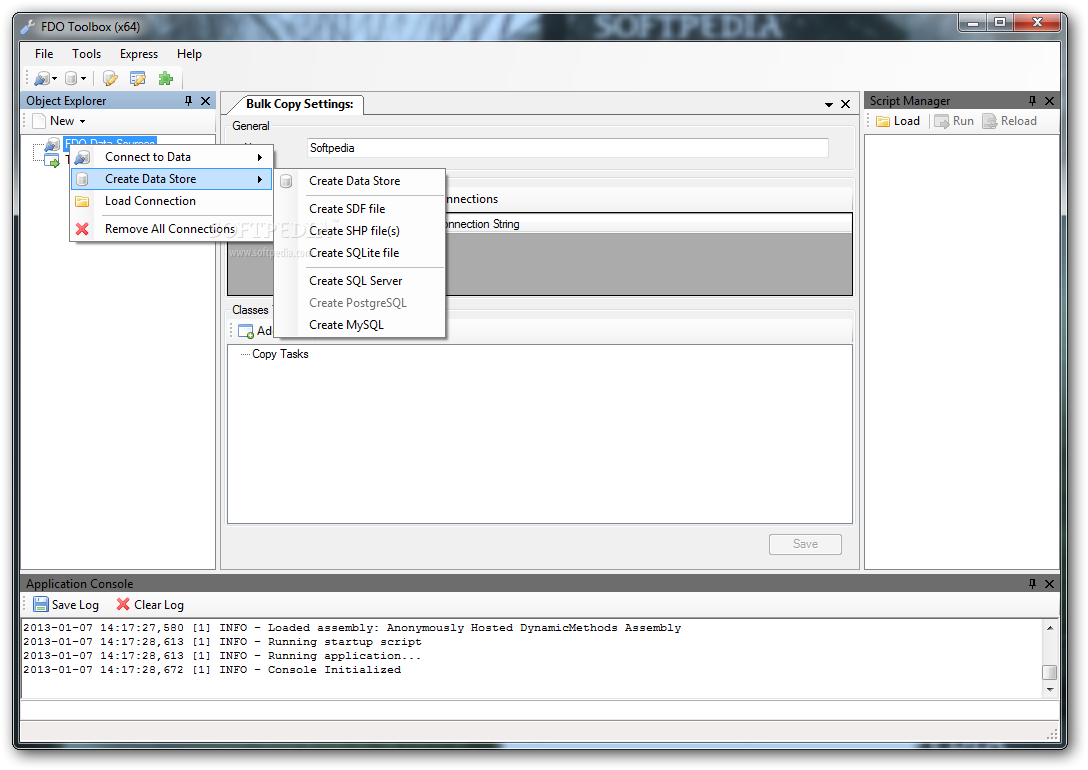Screen dimensions: 1088x770
Task: Expand the Create Data Store submenu arrow
Action: (260, 180)
